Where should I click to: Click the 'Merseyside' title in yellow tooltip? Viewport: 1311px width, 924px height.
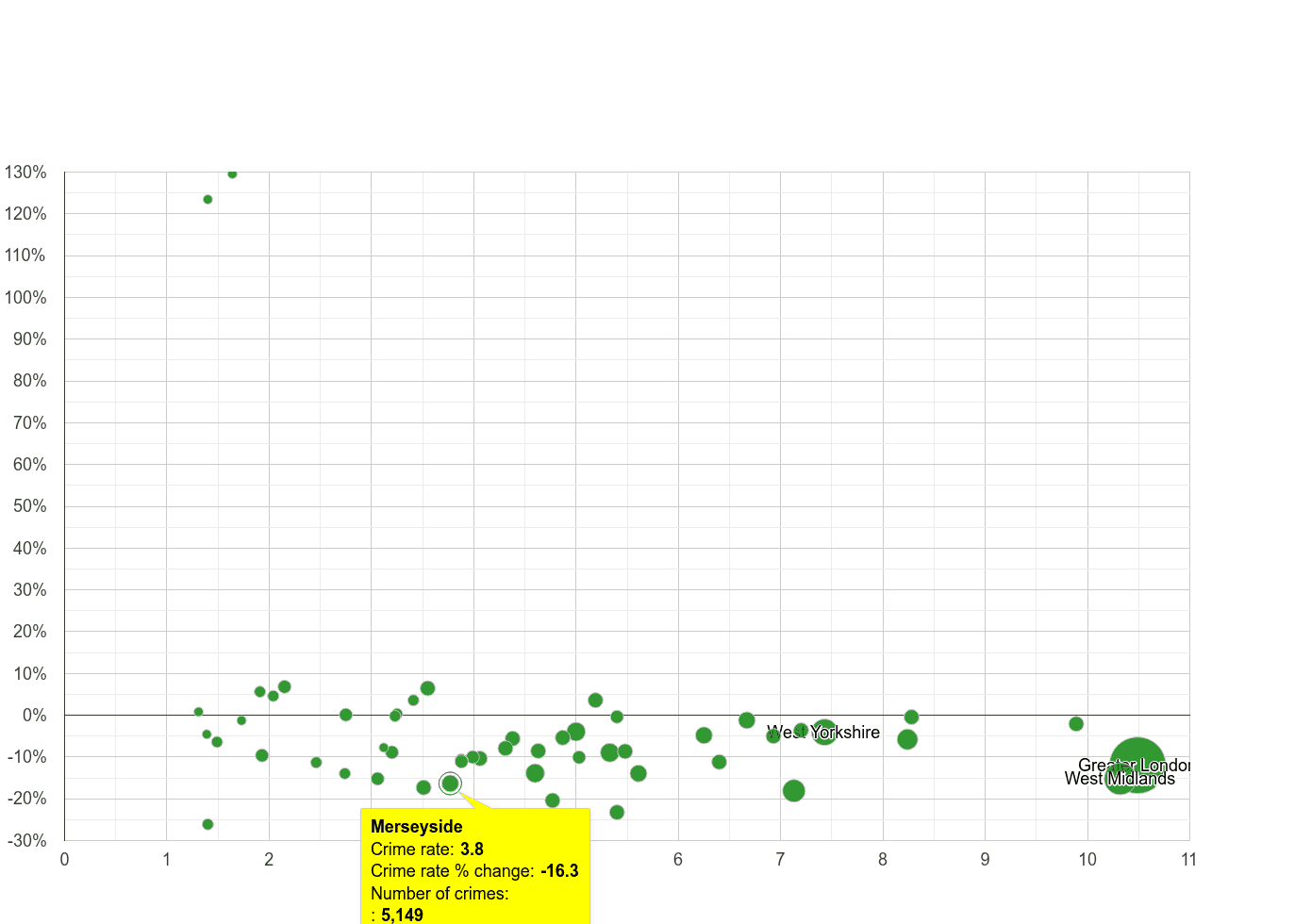[416, 827]
